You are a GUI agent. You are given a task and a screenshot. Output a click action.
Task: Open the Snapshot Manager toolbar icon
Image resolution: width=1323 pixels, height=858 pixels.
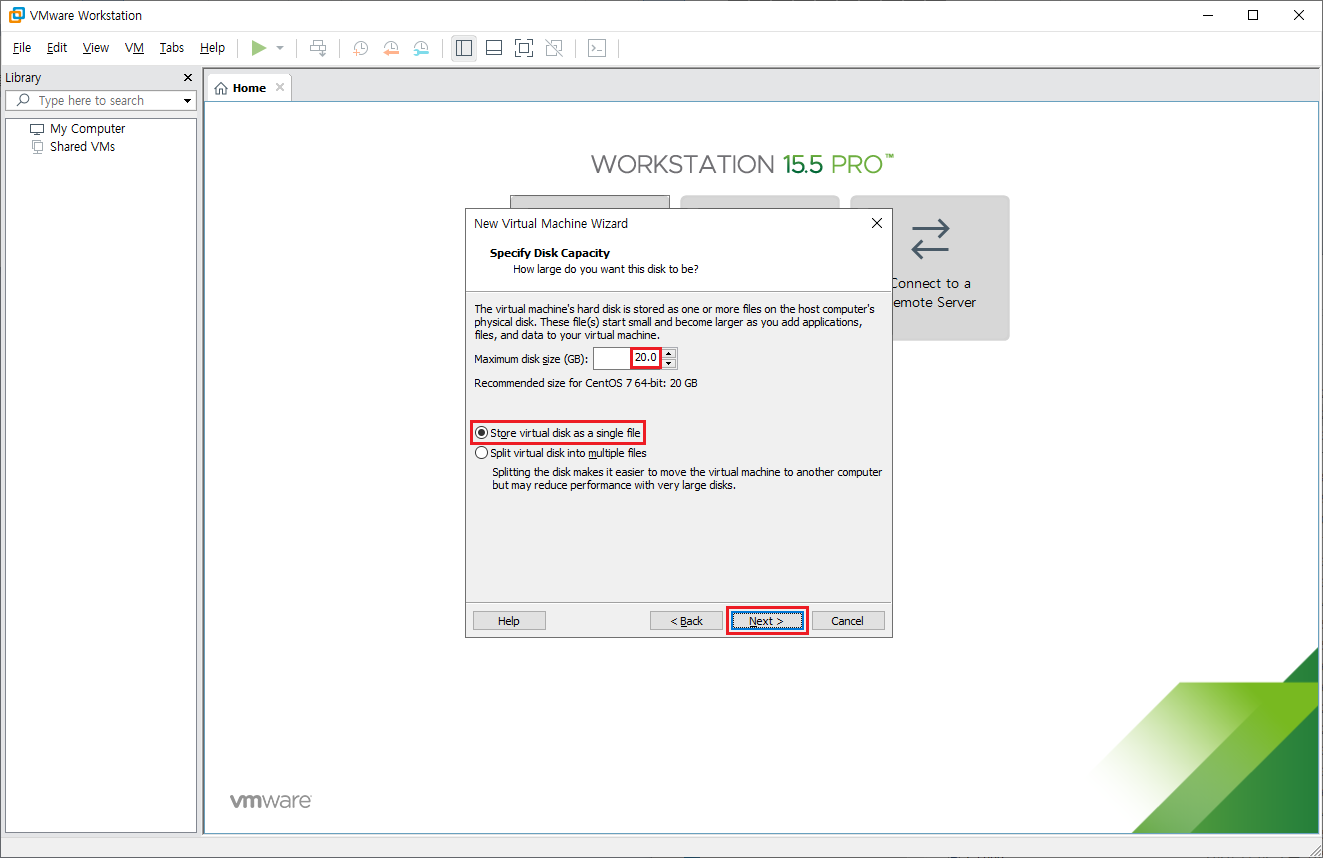pyautogui.click(x=421, y=48)
